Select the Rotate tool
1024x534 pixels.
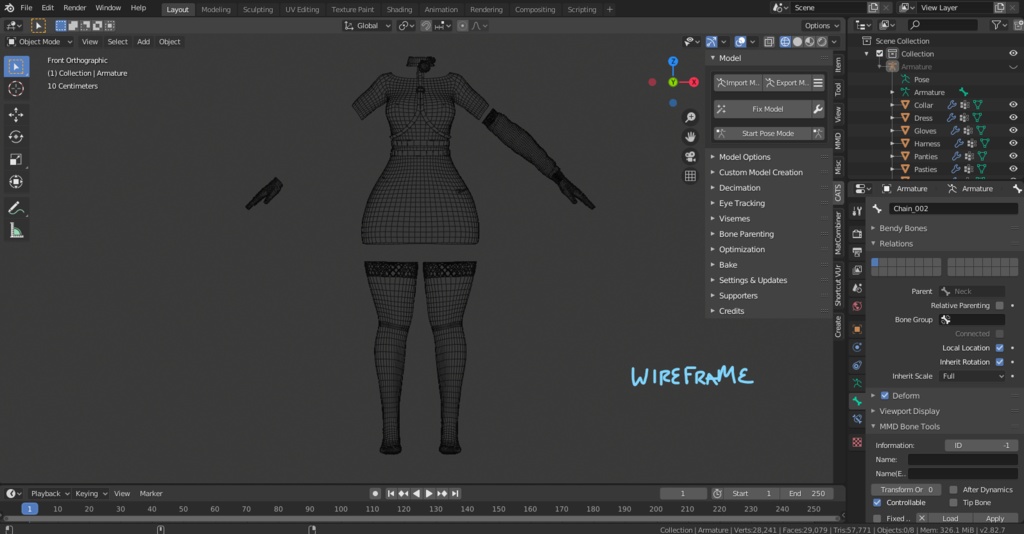pyautogui.click(x=16, y=137)
